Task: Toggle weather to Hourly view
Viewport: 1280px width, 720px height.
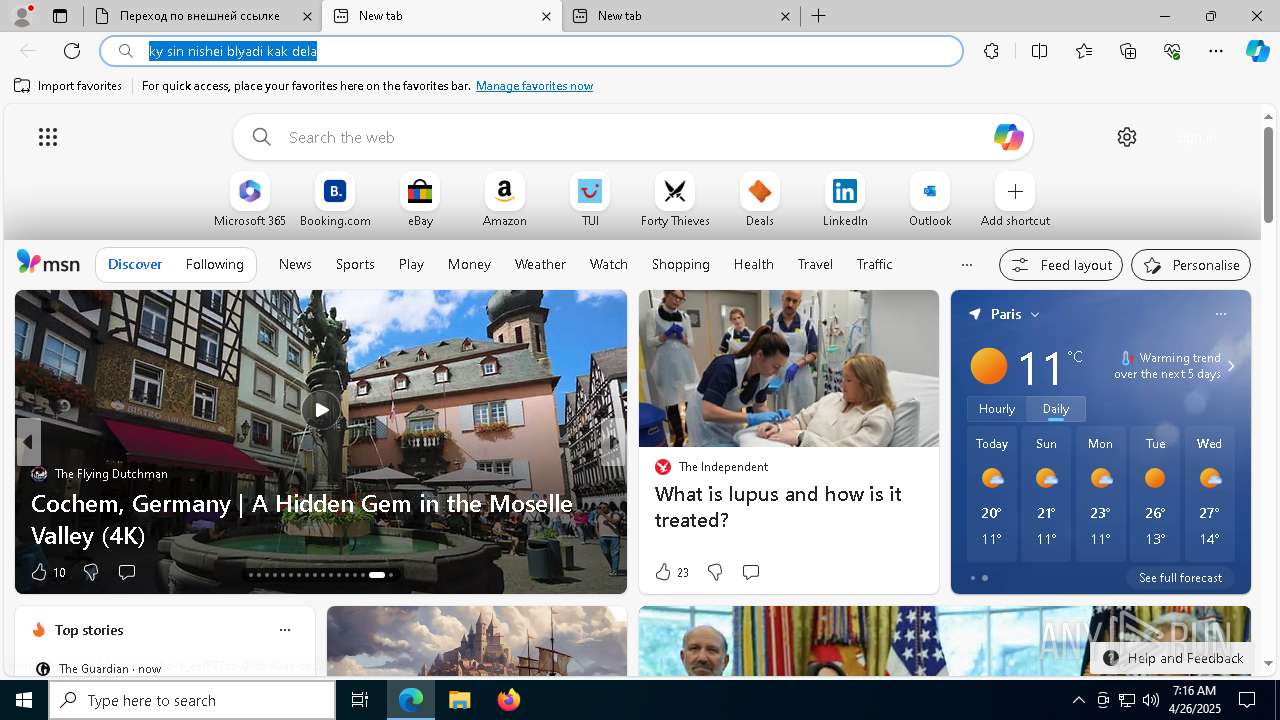Action: click(x=996, y=409)
